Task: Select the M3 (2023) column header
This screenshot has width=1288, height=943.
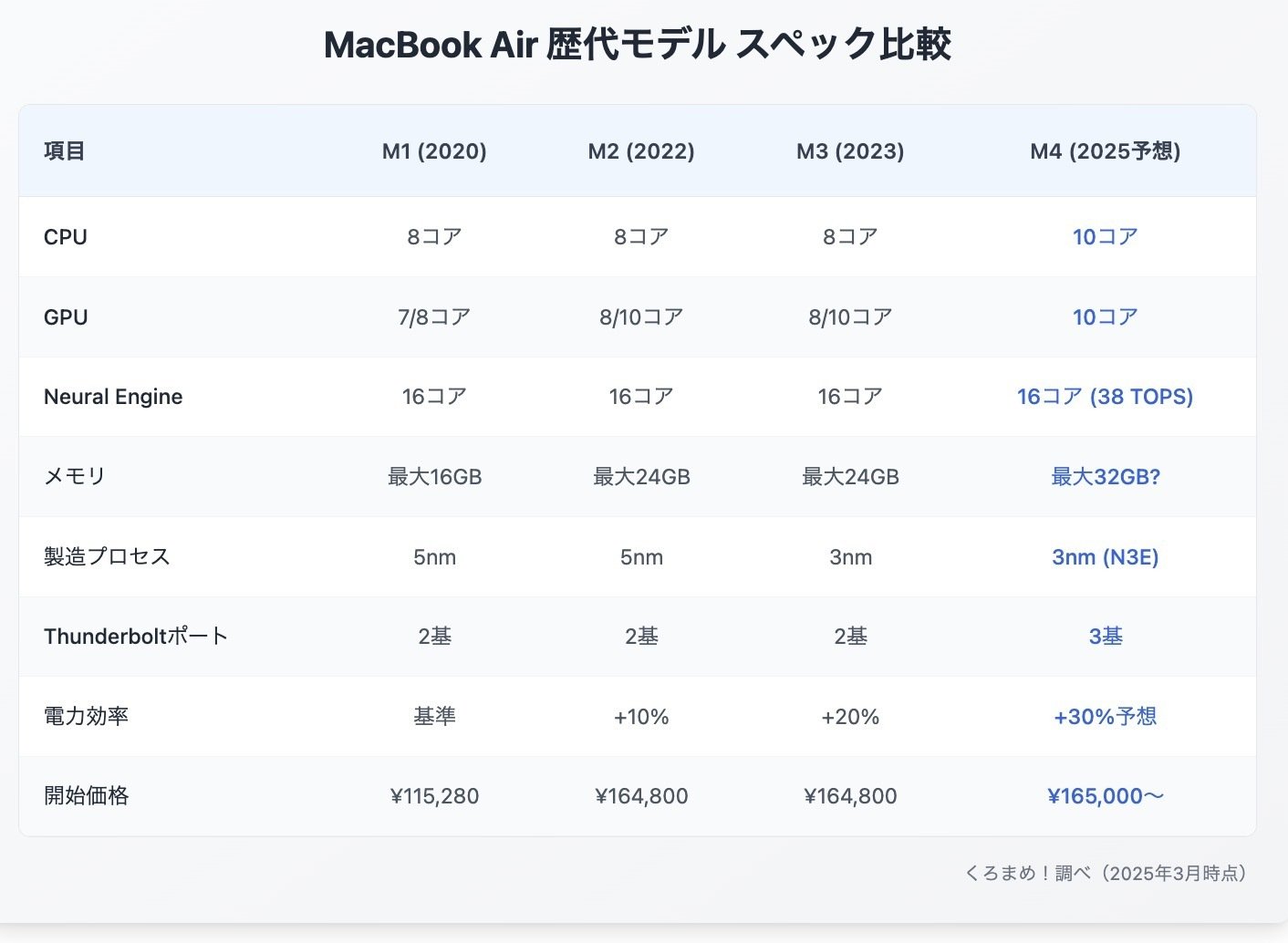Action: pos(849,150)
